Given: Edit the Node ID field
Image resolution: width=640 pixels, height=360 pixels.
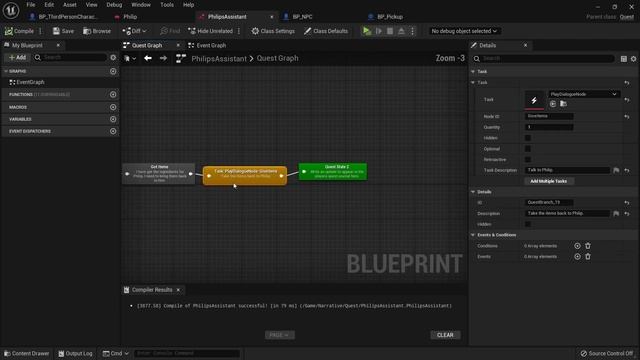Looking at the screenshot, I should click(x=549, y=116).
